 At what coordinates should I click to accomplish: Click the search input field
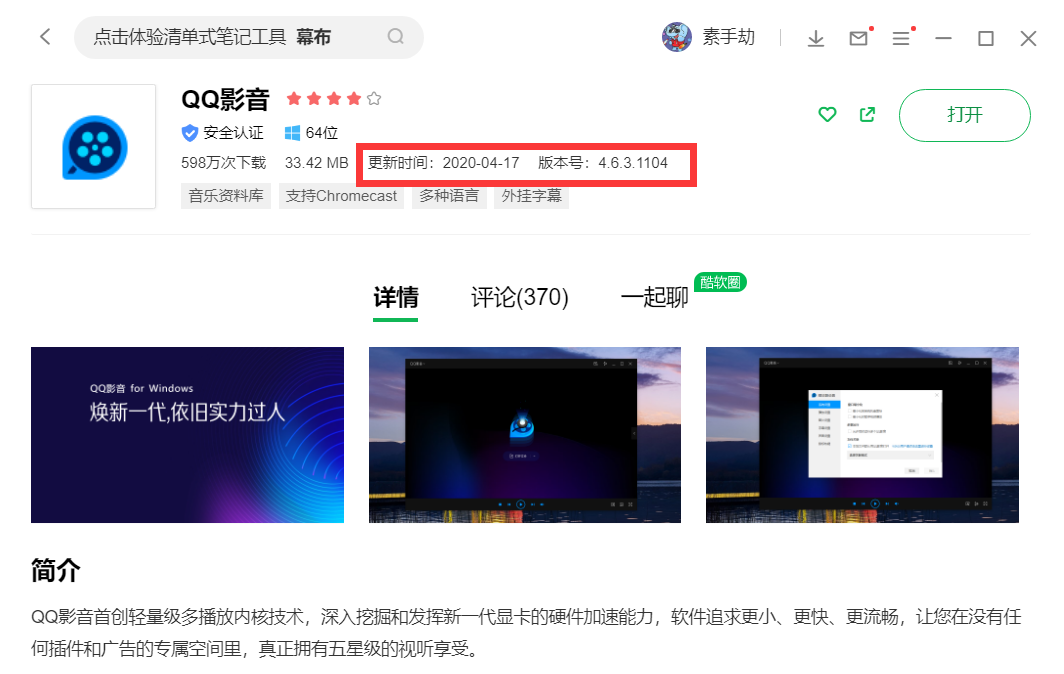tap(230, 37)
